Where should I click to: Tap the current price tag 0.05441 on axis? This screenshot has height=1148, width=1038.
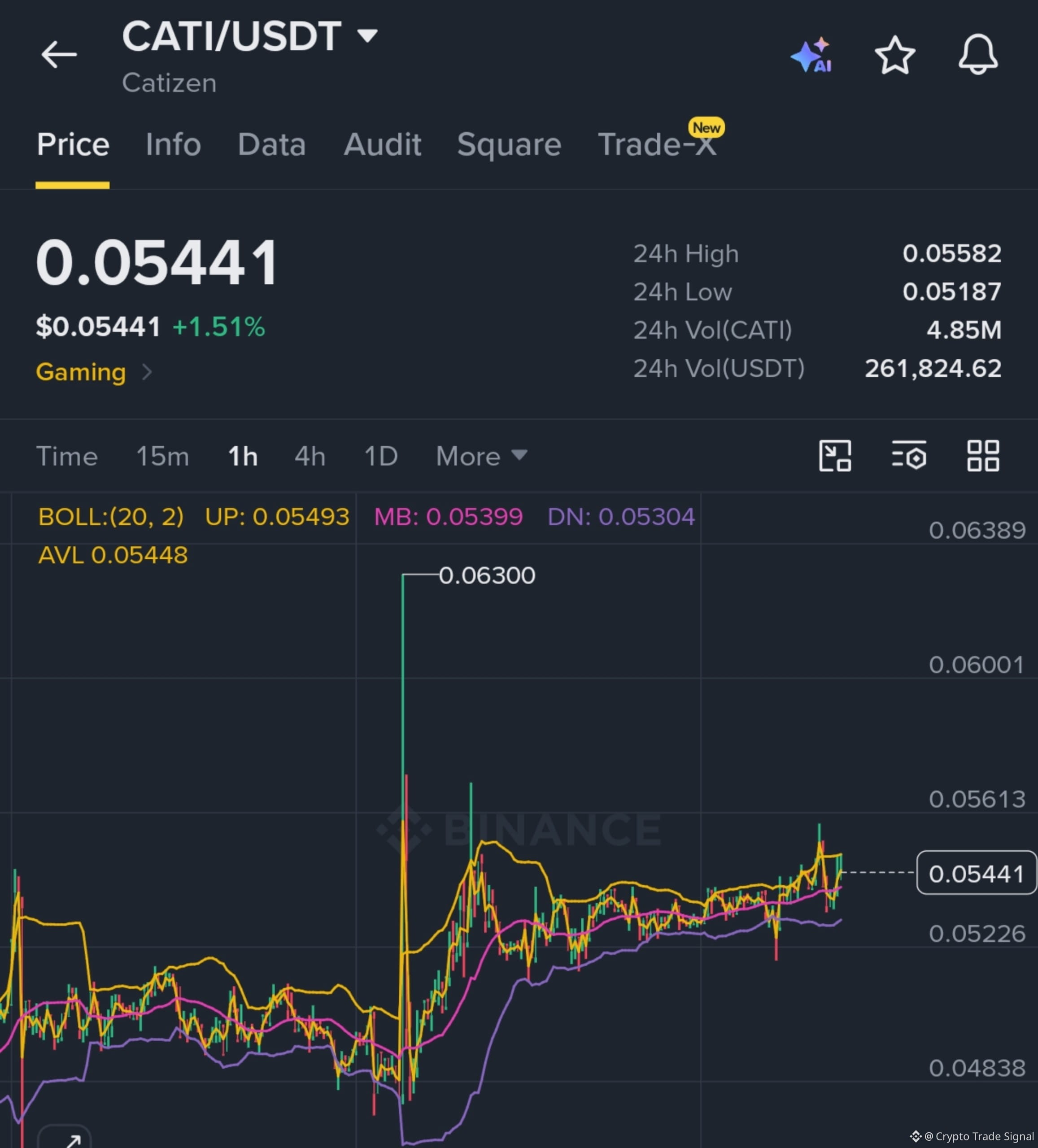pyautogui.click(x=977, y=874)
